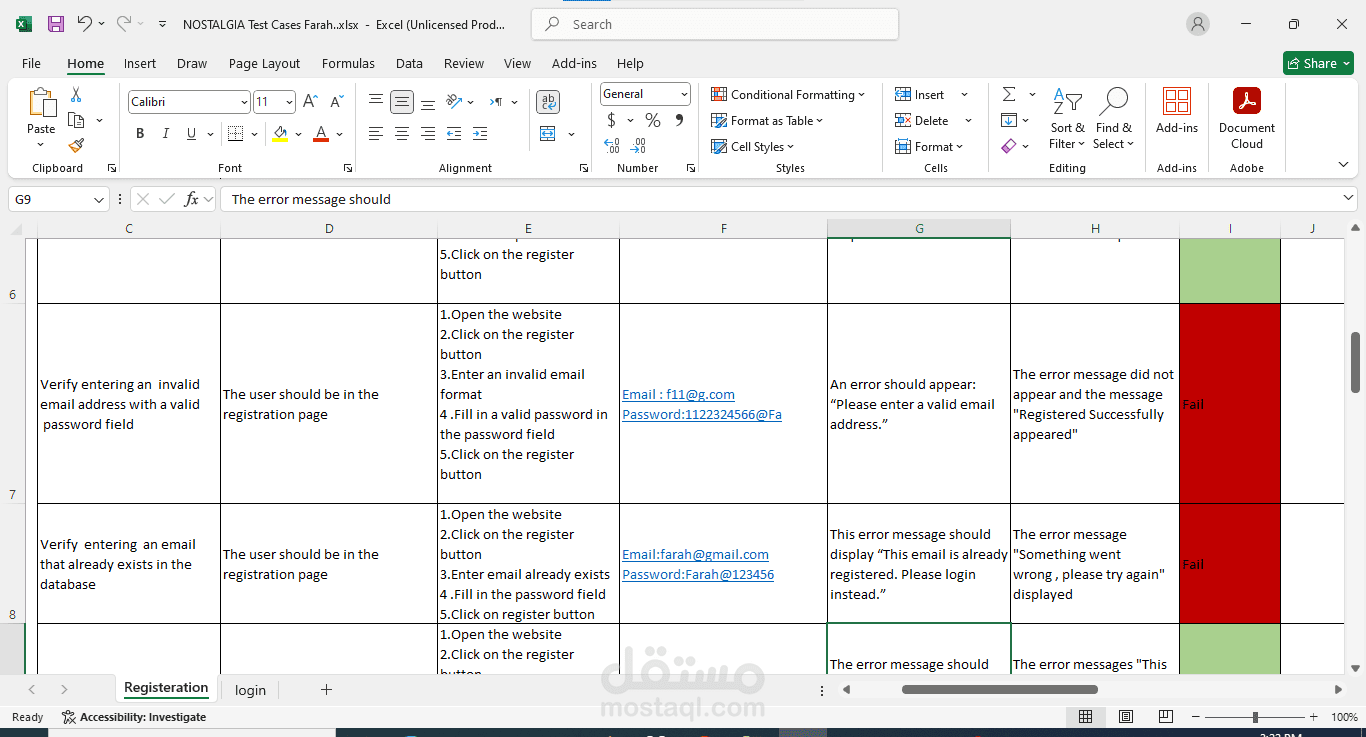Decrease font size with the A-down icon
The height and width of the screenshot is (737, 1366).
[337, 102]
